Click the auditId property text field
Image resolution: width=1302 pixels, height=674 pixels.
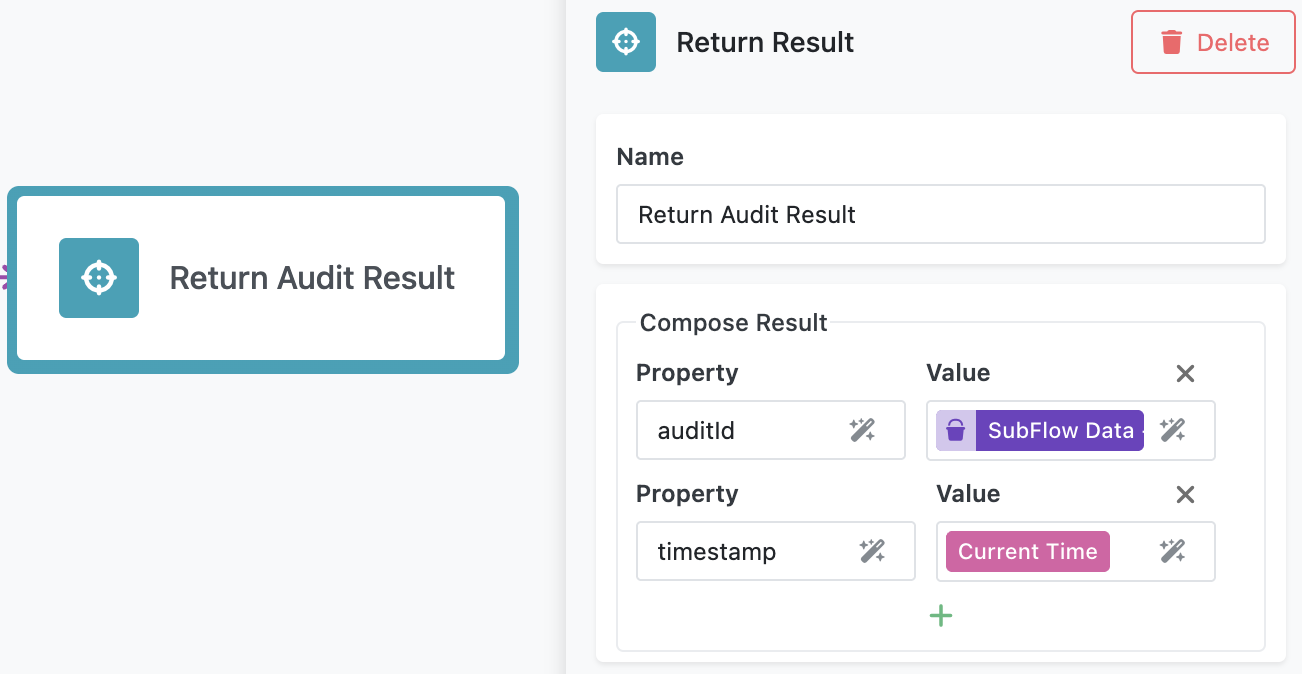click(x=730, y=430)
